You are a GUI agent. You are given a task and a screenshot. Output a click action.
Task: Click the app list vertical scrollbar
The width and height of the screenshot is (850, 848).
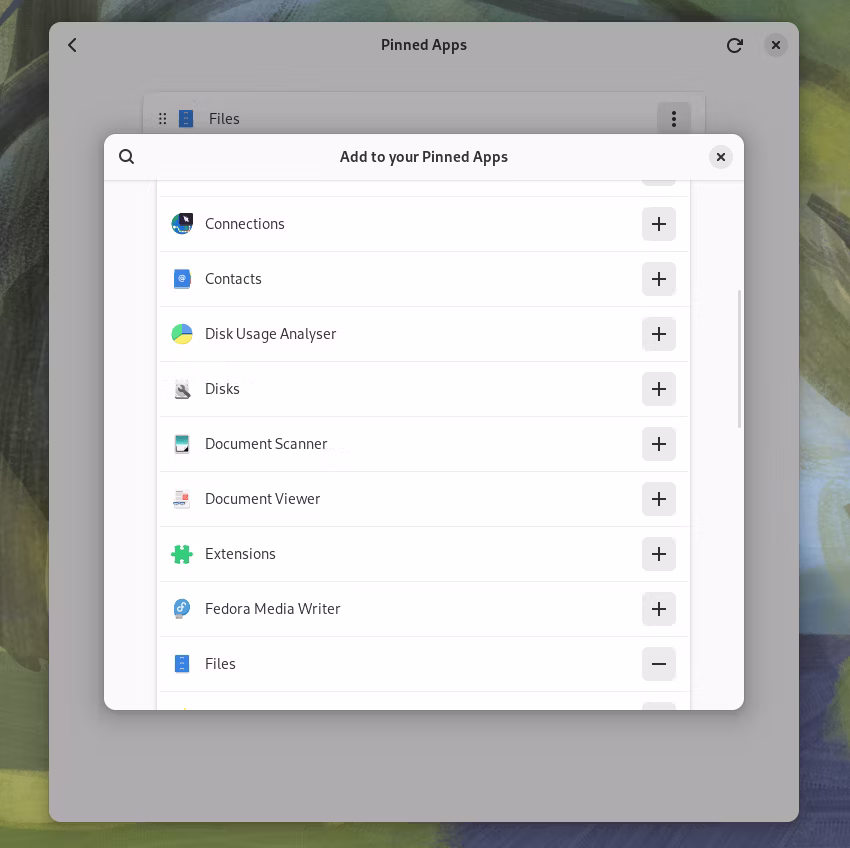pos(739,360)
